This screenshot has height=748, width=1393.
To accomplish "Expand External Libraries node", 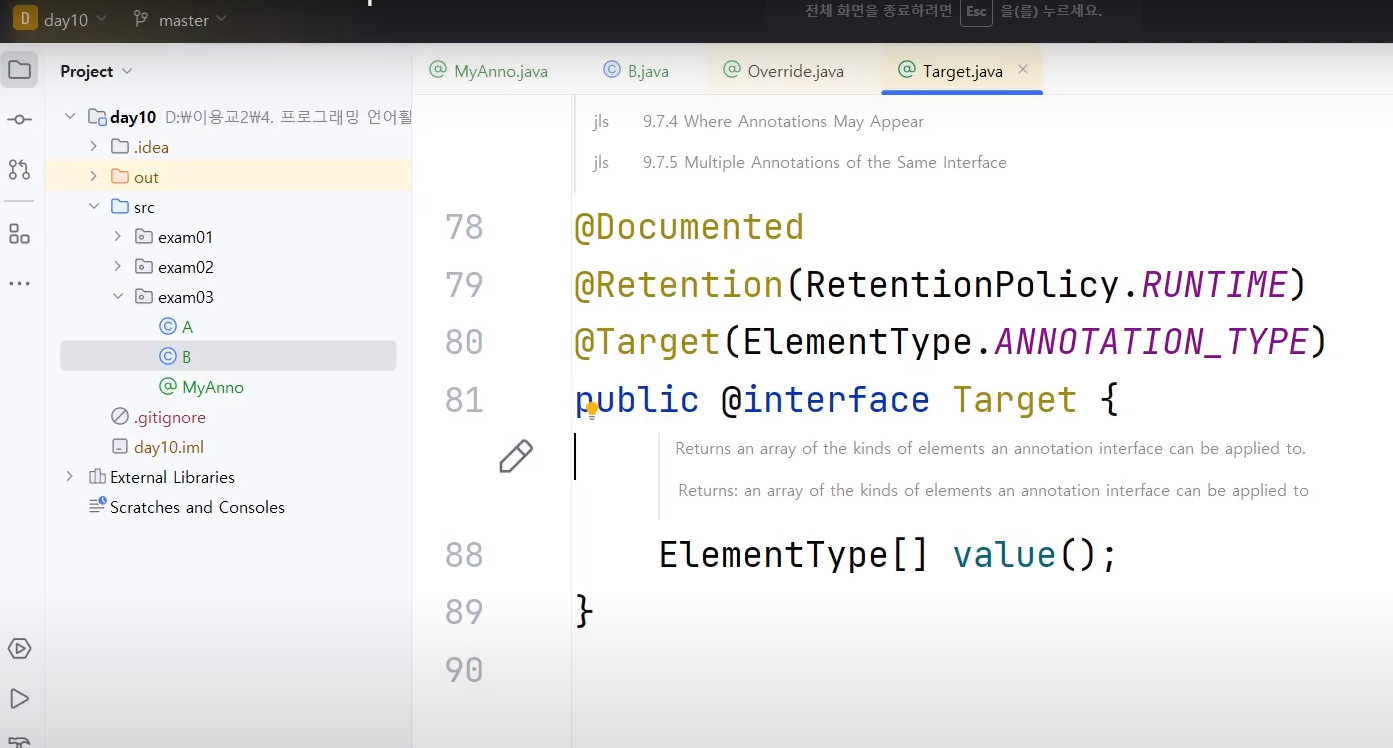I will 70,477.
